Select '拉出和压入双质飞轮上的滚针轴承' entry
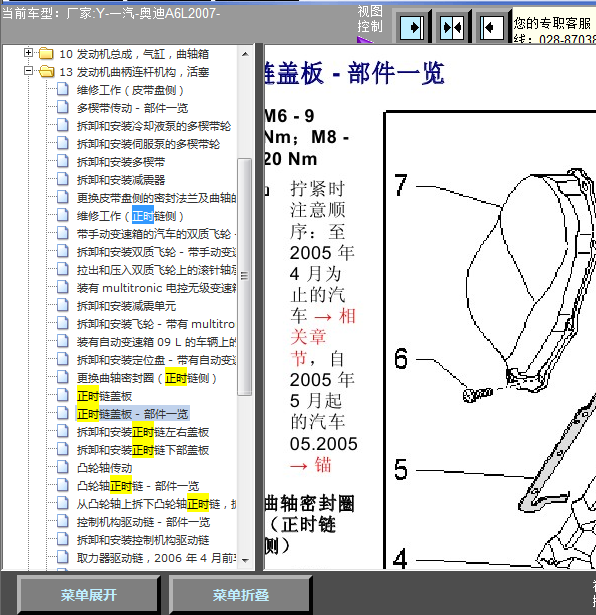The width and height of the screenshot is (596, 615). pyautogui.click(x=156, y=270)
